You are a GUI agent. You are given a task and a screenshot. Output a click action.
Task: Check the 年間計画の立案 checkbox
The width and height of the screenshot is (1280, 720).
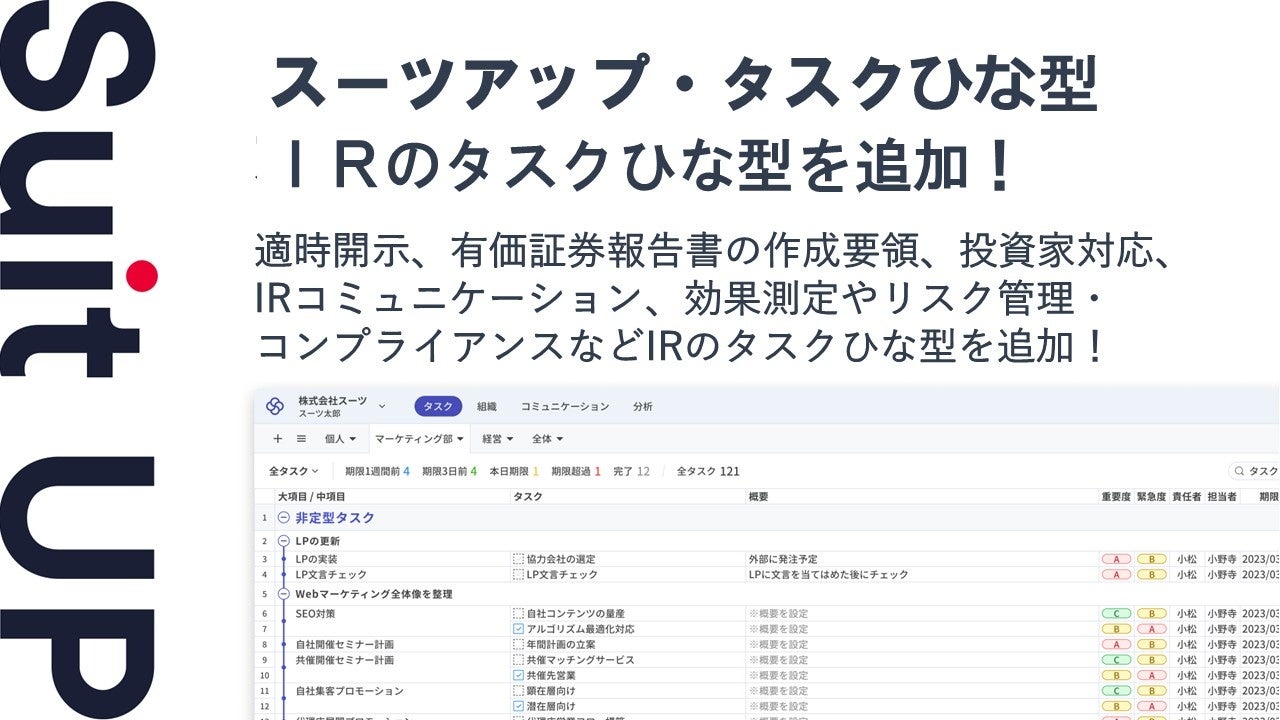coord(518,645)
